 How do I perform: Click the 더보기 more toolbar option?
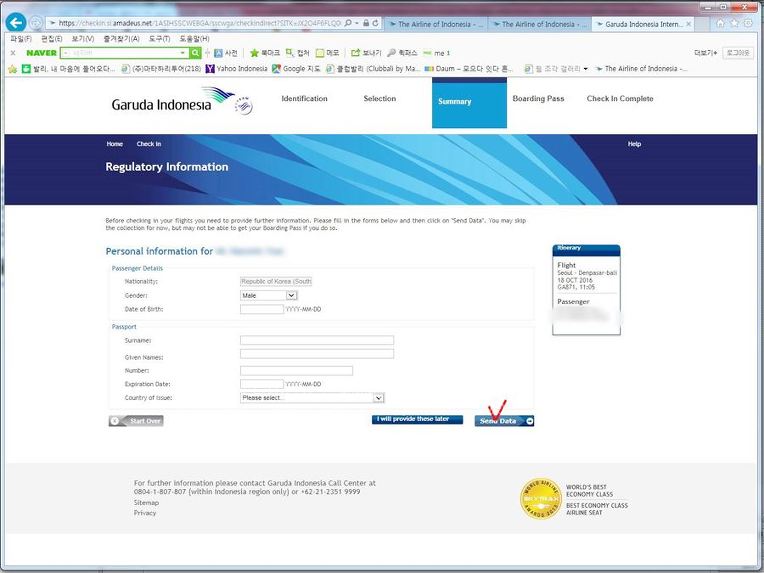[705, 53]
